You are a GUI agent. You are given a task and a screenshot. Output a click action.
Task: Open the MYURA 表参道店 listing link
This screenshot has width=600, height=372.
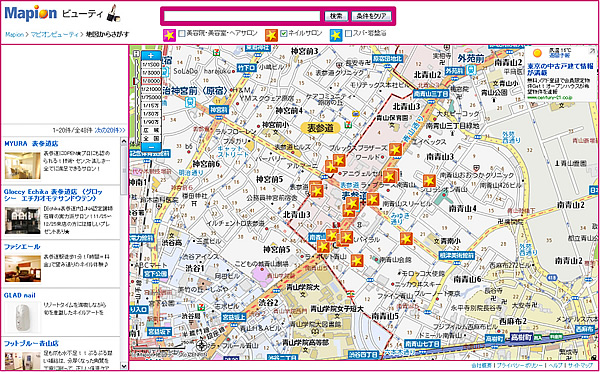pos(31,144)
